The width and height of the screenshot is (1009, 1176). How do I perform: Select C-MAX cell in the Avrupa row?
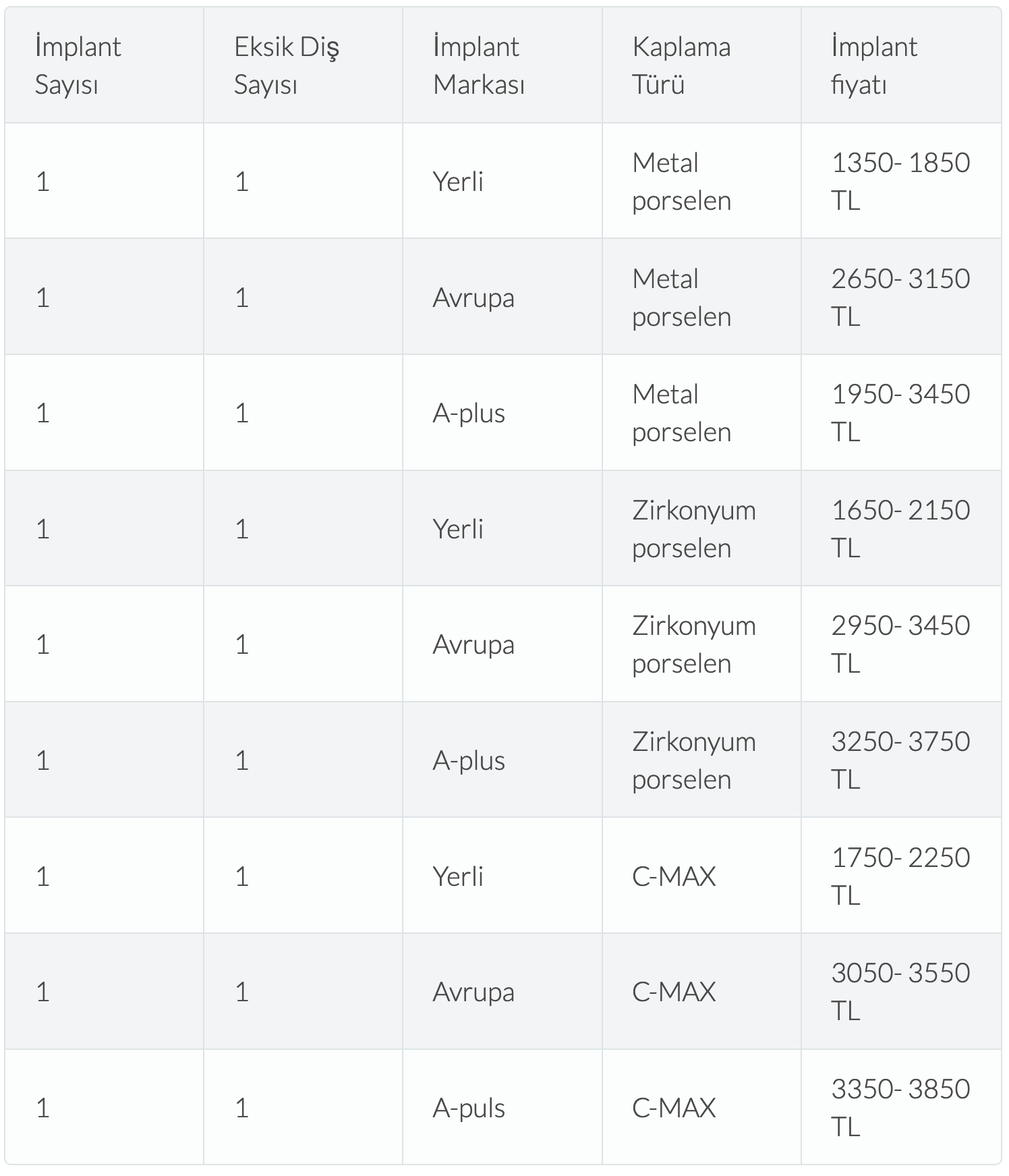click(x=674, y=992)
